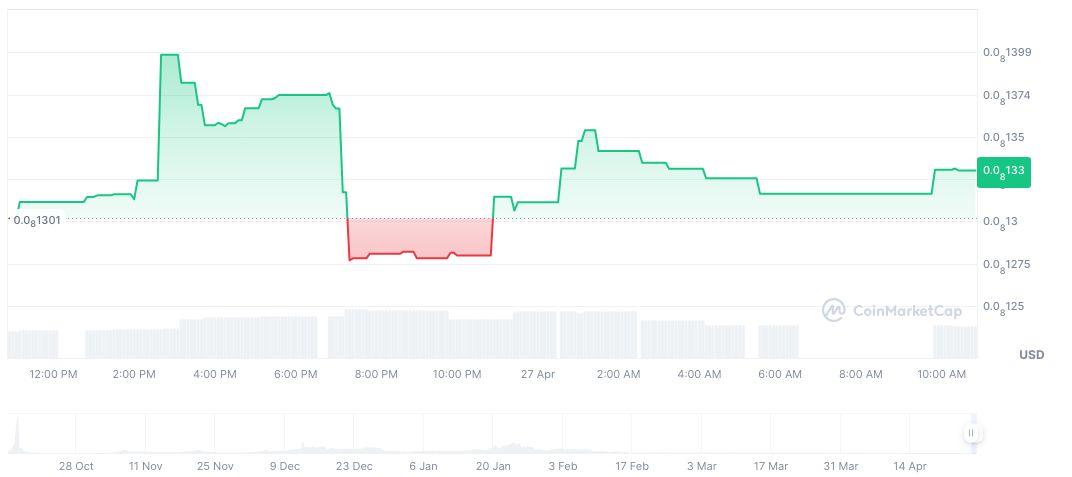The width and height of the screenshot is (1072, 477).
Task: Click the 0.0₈1301 opening price label
Action: 37,220
